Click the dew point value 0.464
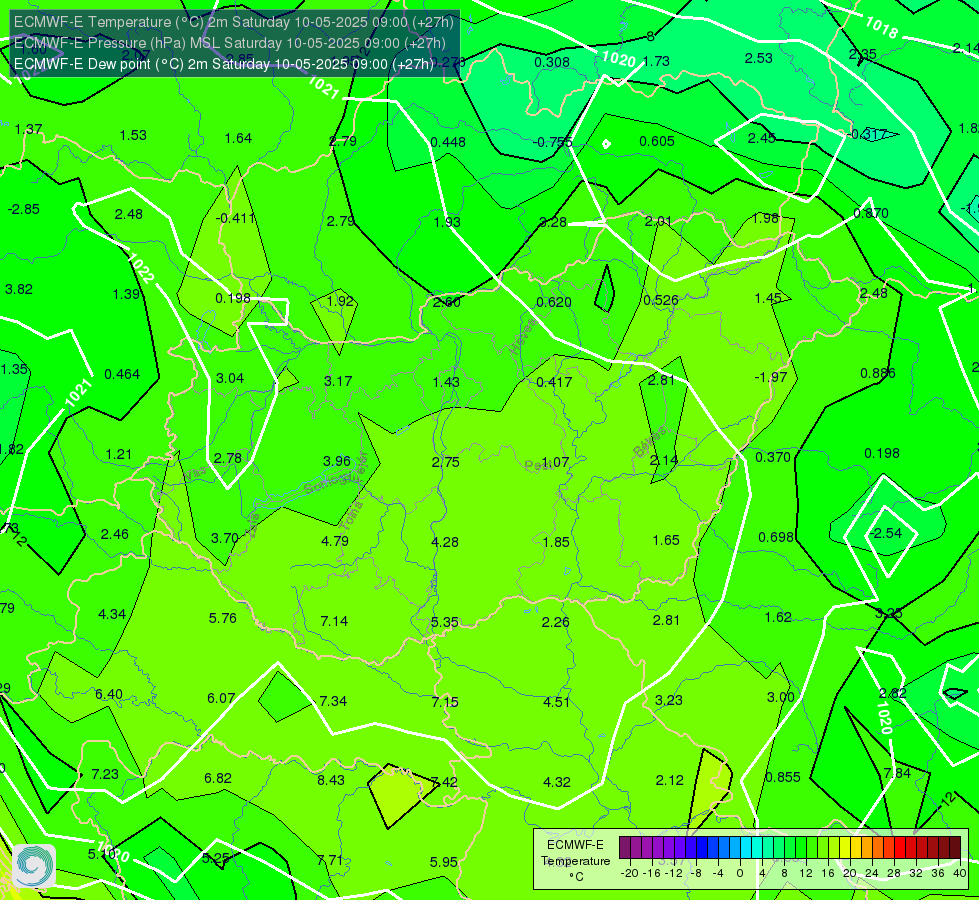979x900 pixels. point(122,374)
